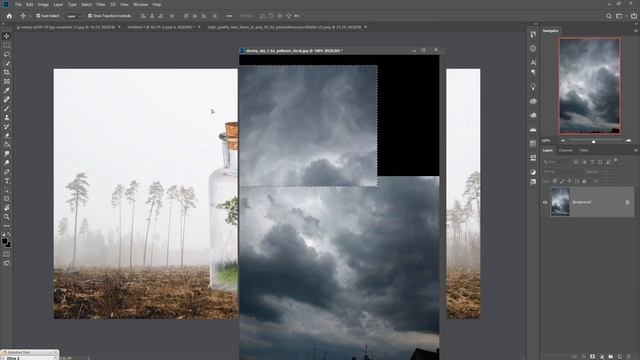Toggle Quick Mask mode
This screenshot has width=640, height=360.
click(x=7, y=254)
